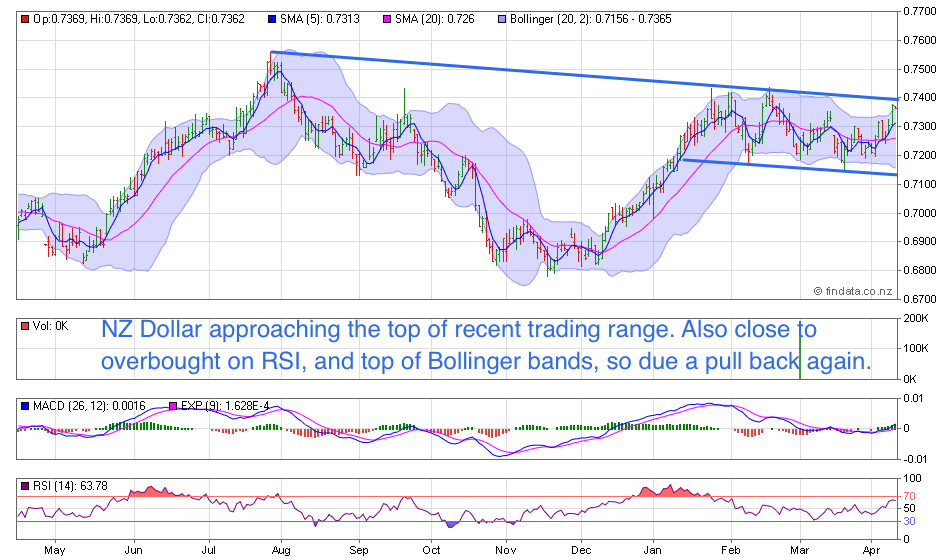Click the May label on the time axis

tap(55, 550)
